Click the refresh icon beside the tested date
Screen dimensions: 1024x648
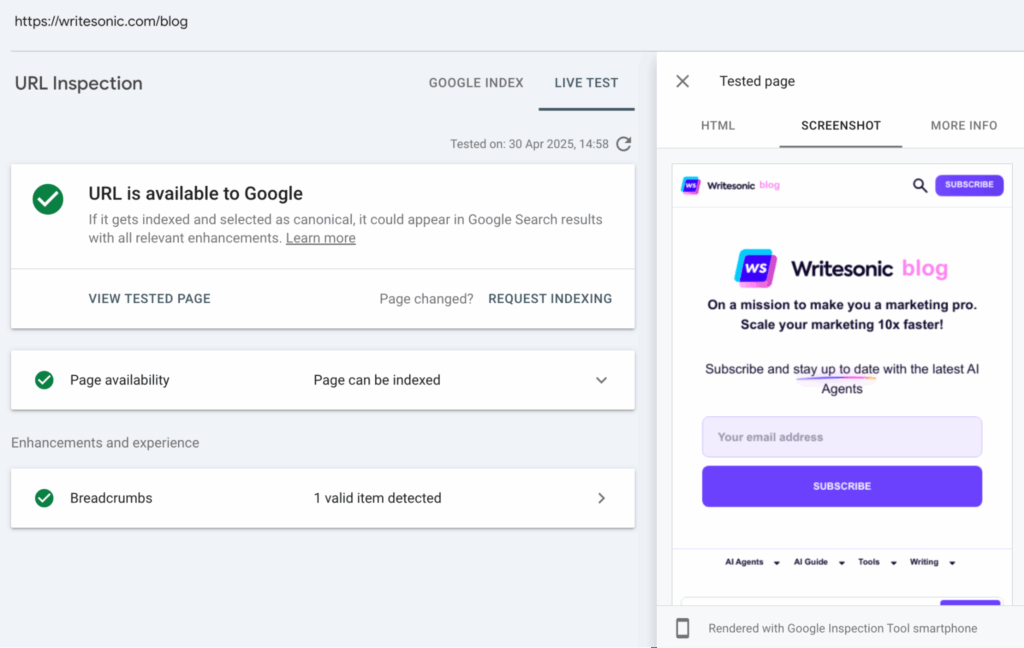(x=624, y=144)
